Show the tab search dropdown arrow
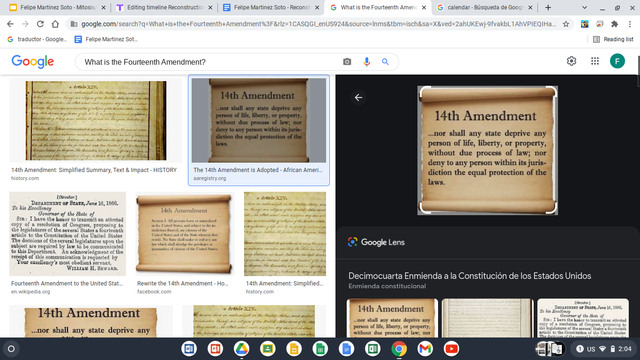 coord(584,7)
